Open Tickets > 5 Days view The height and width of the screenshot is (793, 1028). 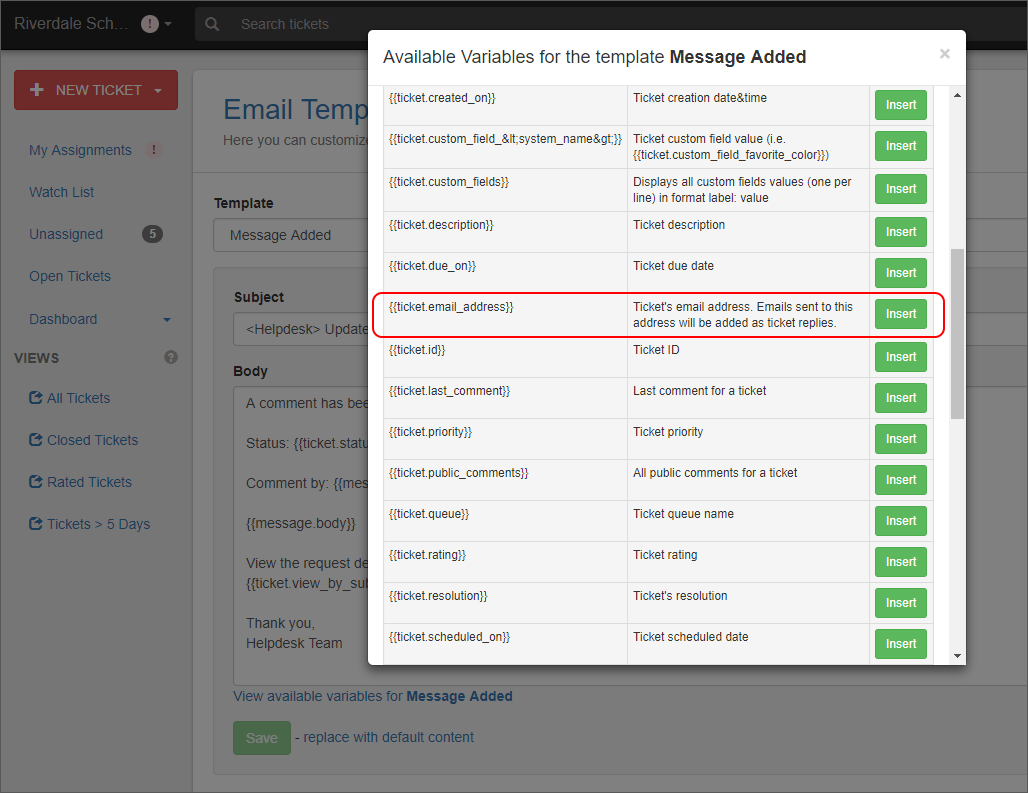(98, 524)
